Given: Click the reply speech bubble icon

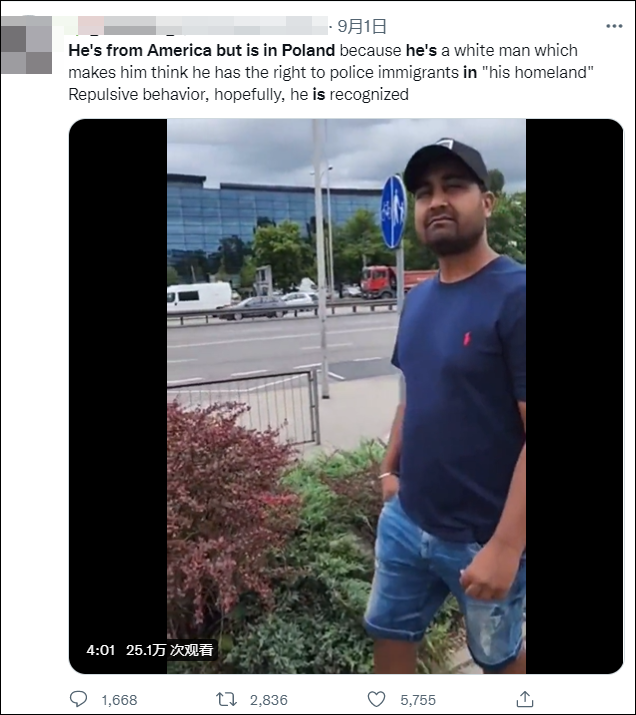Looking at the screenshot, I should [x=78, y=699].
